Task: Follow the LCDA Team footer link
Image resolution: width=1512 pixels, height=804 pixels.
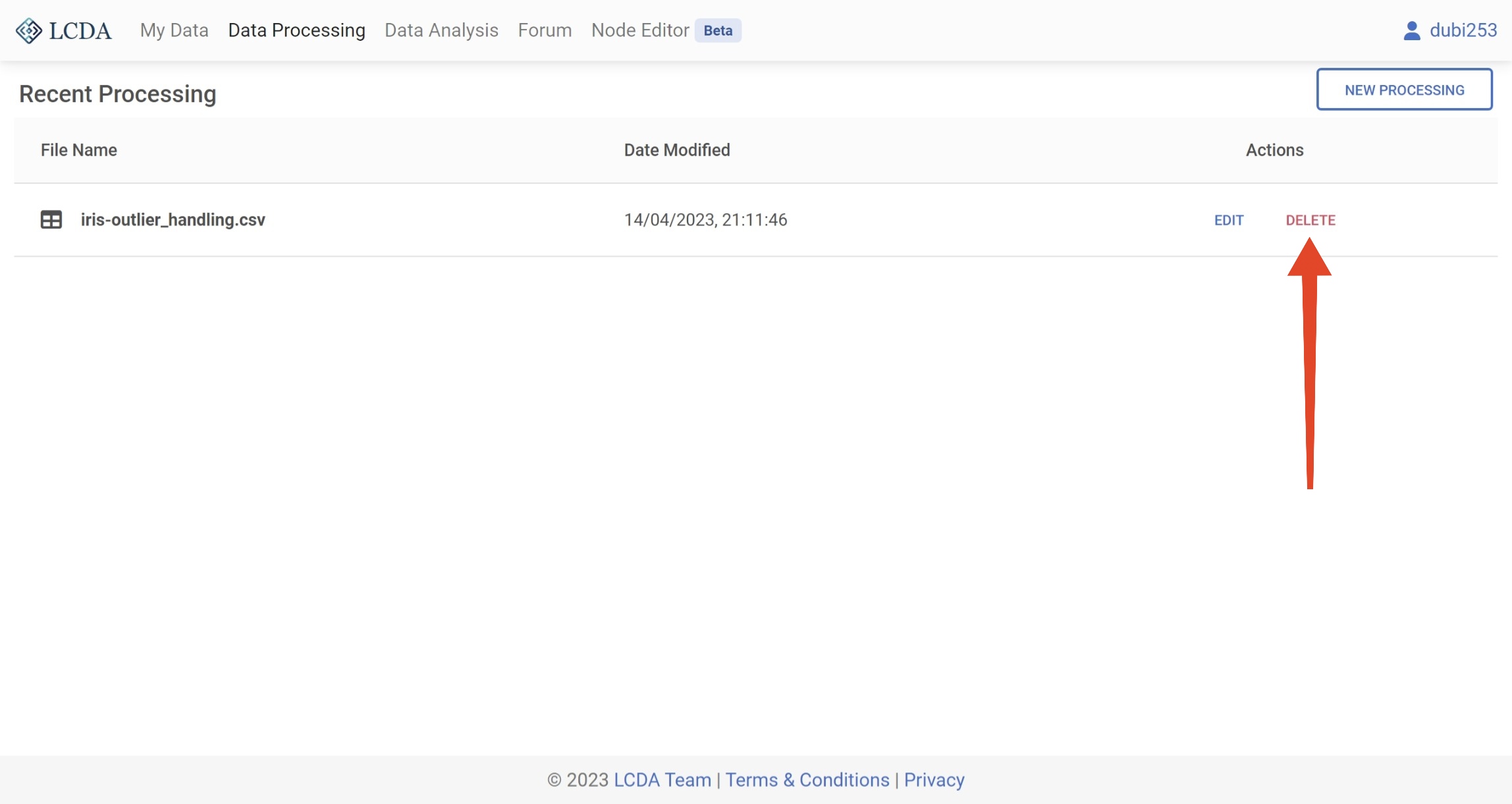Action: pos(662,780)
